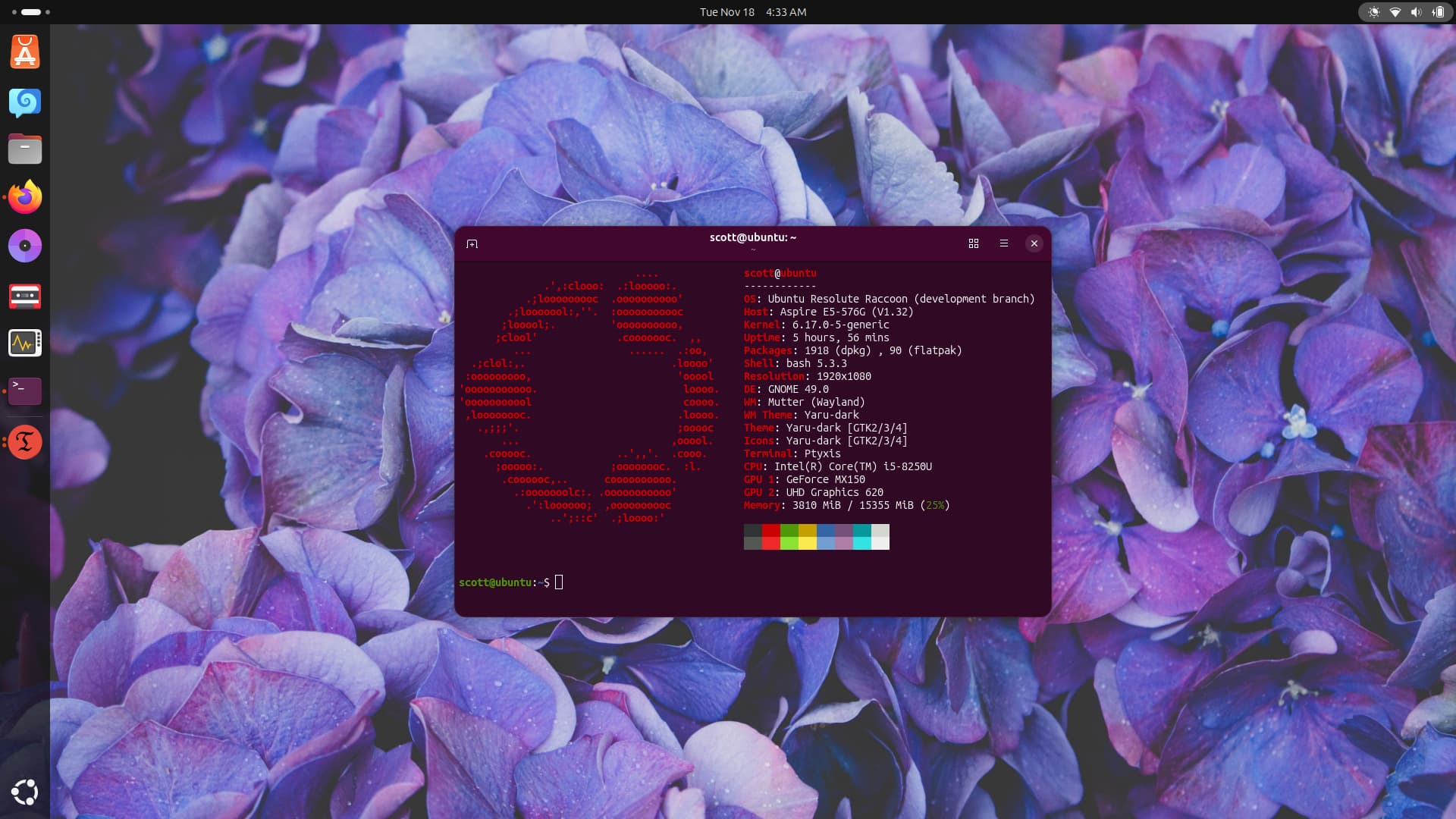The width and height of the screenshot is (1456, 819).
Task: Open the clock and calendar panel
Action: tap(752, 12)
